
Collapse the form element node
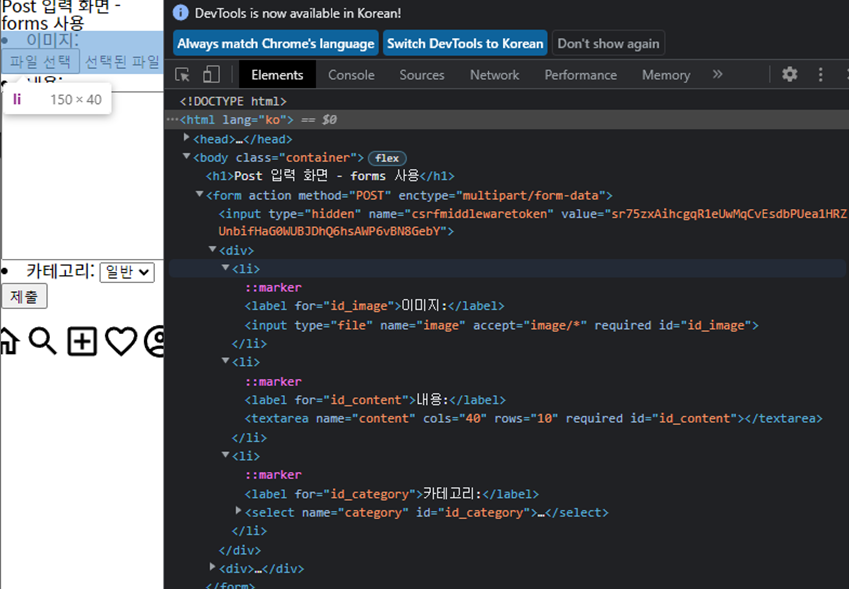(x=199, y=194)
